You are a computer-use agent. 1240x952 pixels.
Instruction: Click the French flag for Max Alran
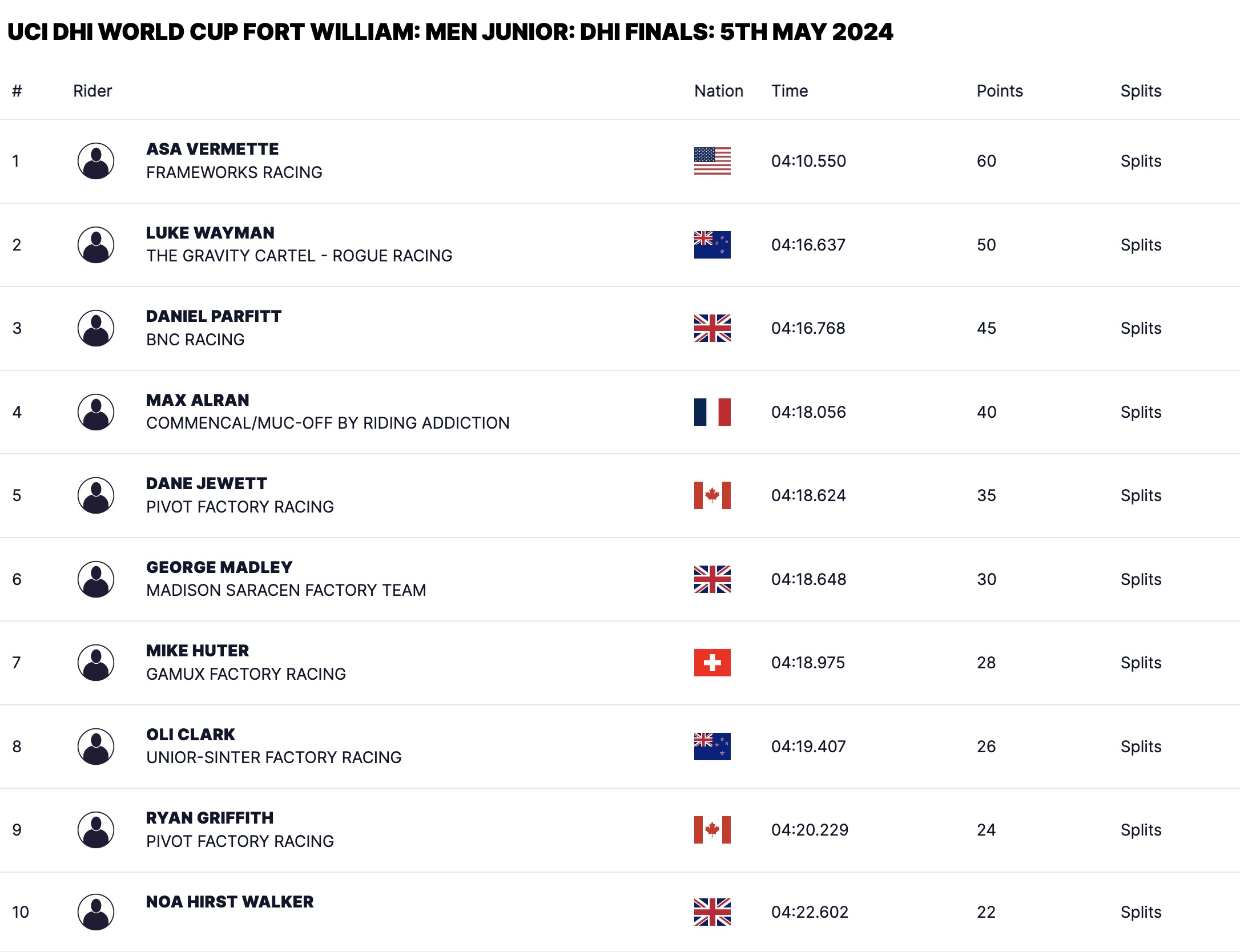pos(712,412)
